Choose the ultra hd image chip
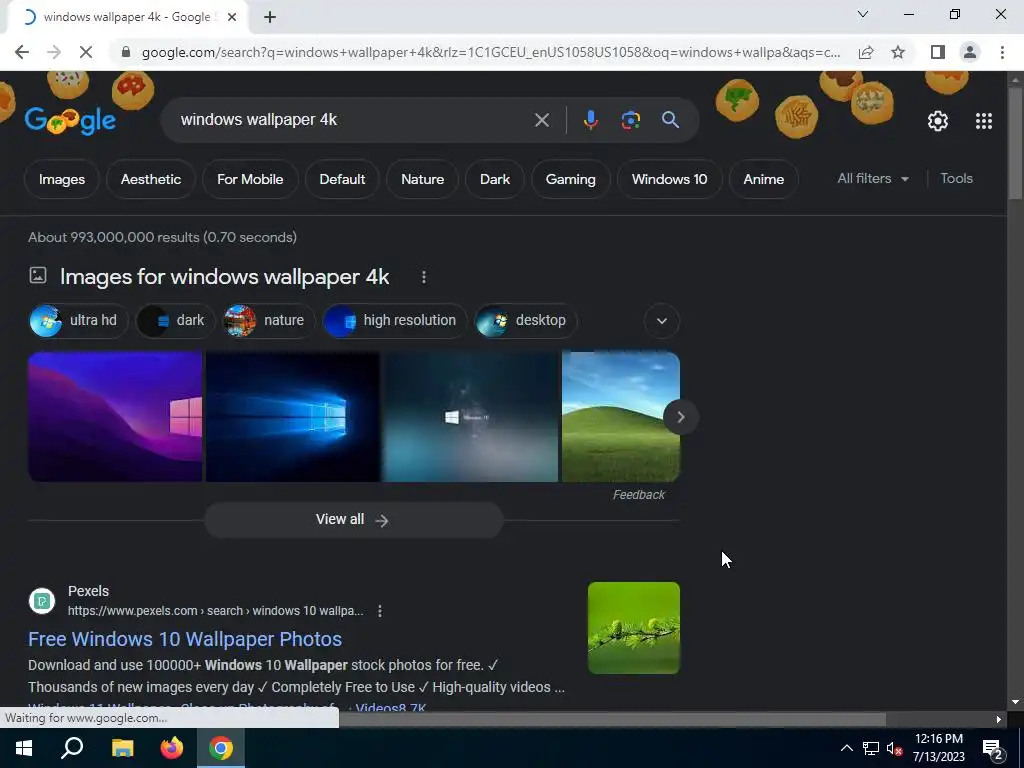 click(x=78, y=321)
